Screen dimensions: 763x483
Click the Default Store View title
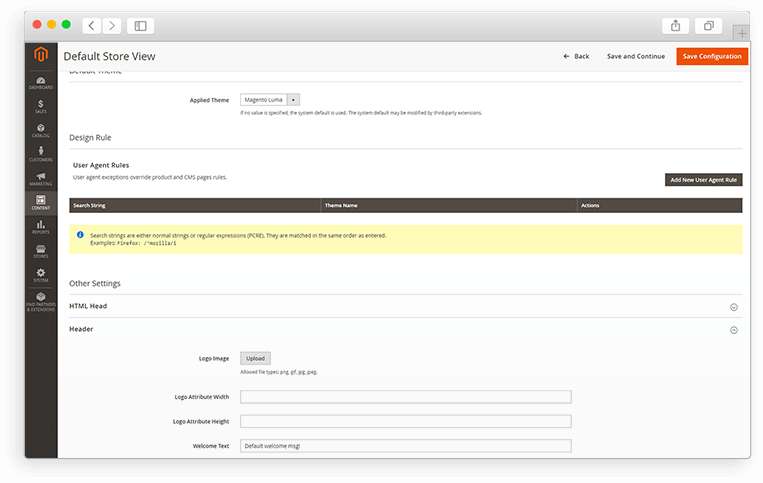tap(109, 56)
